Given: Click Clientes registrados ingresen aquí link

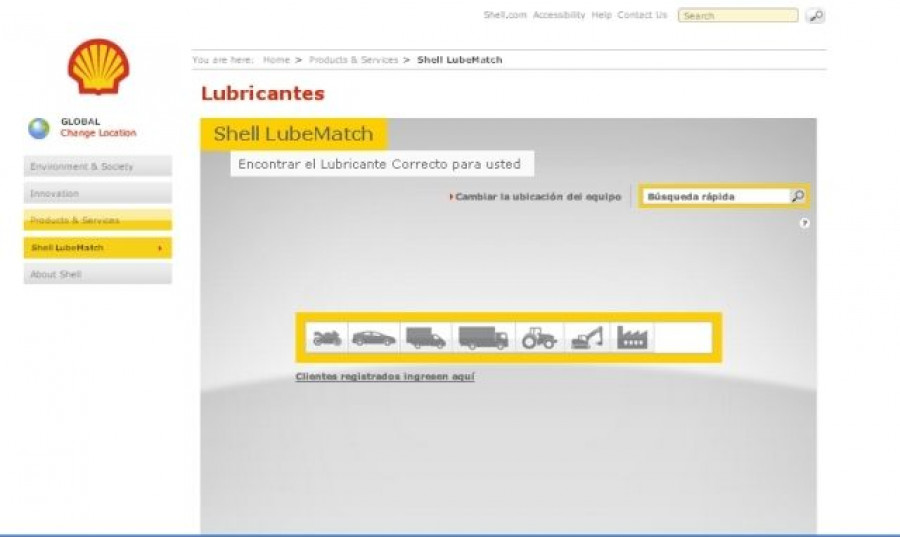Looking at the screenshot, I should pos(385,376).
